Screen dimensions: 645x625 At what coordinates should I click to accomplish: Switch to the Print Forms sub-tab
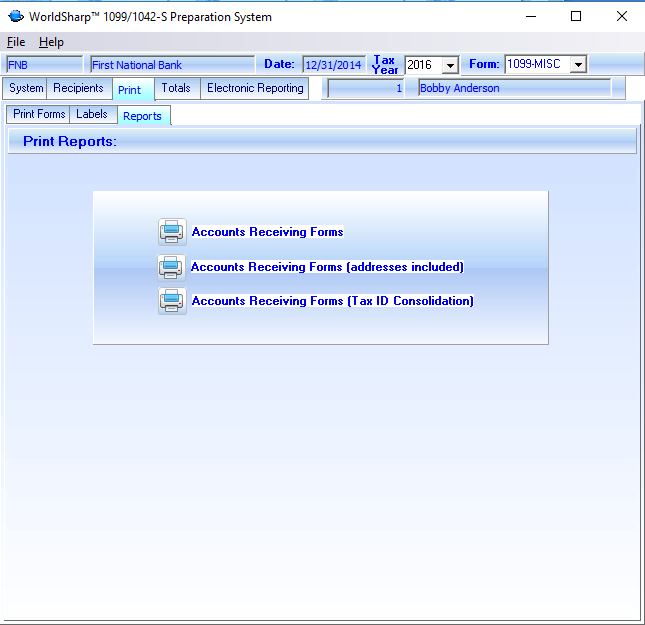pyautogui.click(x=39, y=115)
